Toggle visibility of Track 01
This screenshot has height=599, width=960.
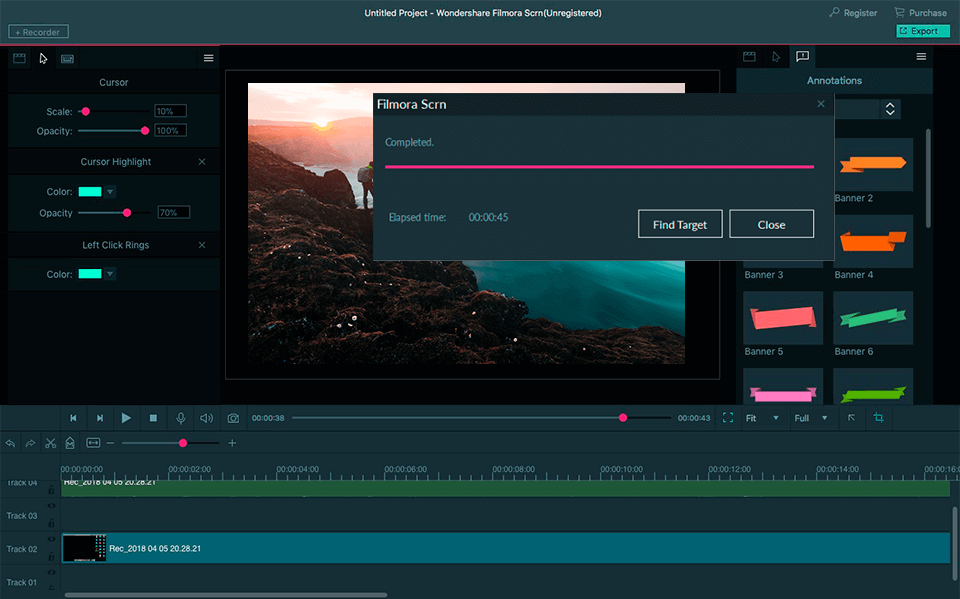[x=51, y=572]
